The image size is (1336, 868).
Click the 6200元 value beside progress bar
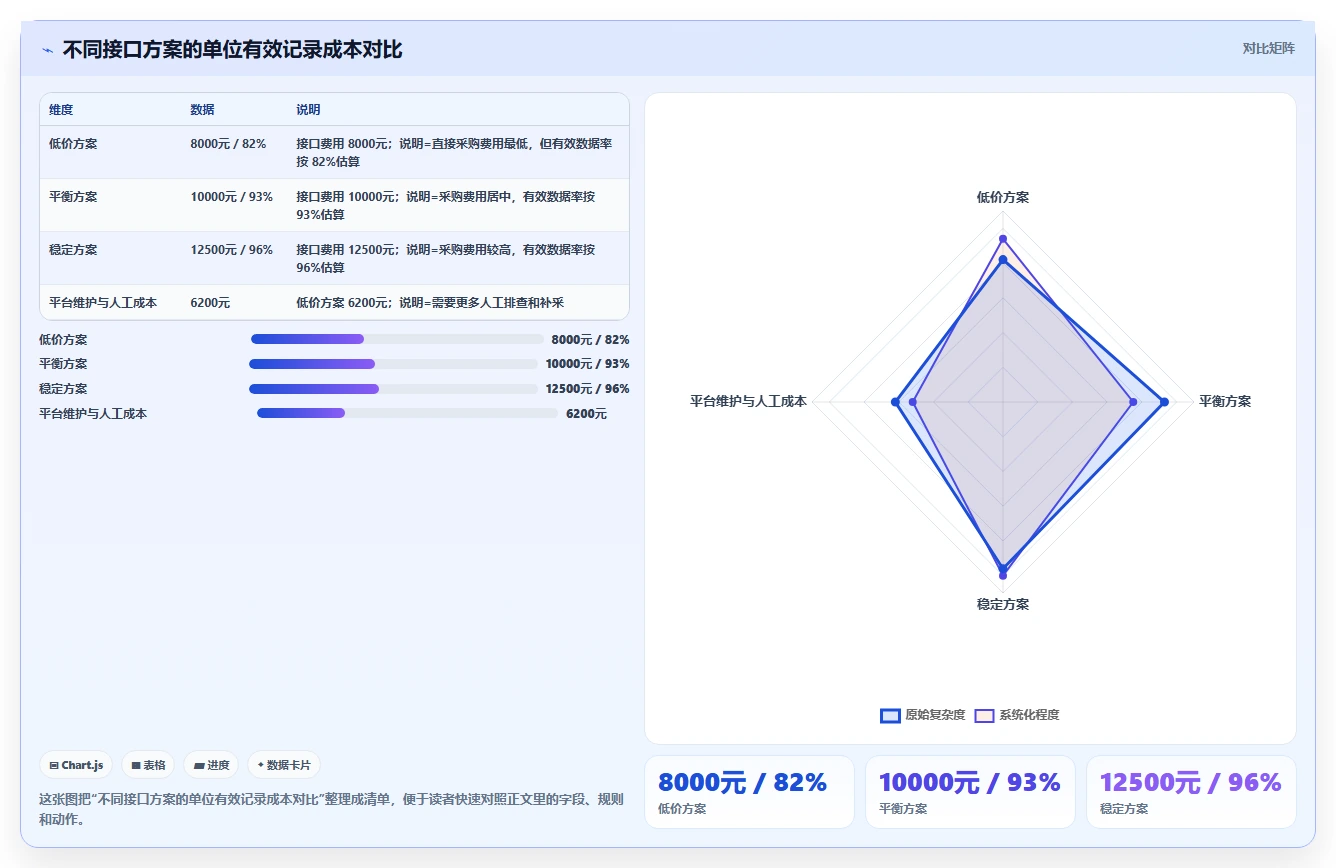point(586,414)
